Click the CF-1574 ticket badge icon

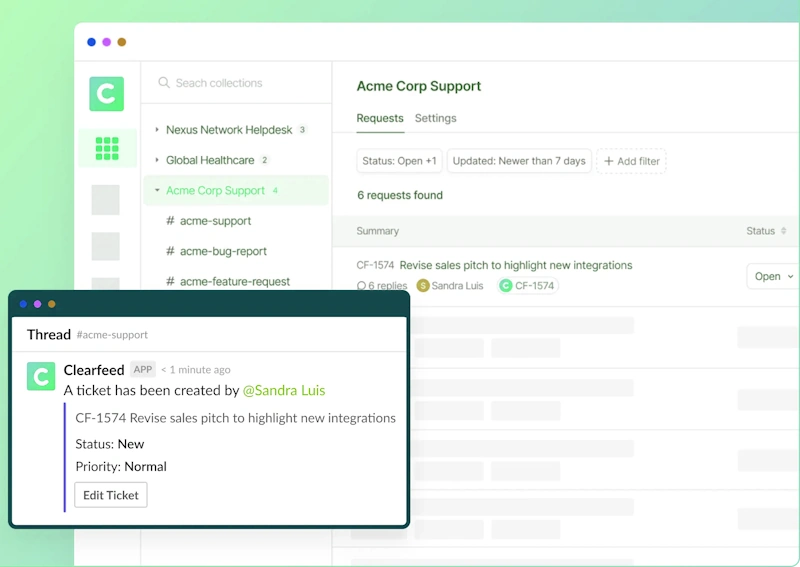[x=506, y=286]
